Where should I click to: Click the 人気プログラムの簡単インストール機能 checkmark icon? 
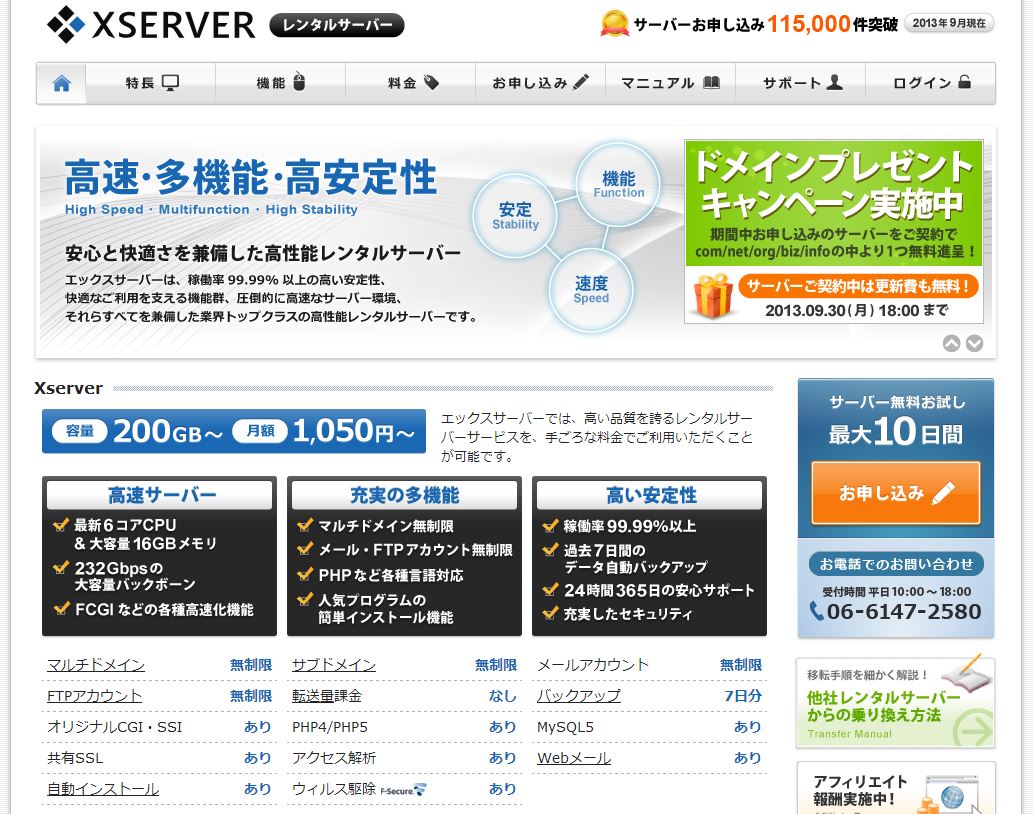tap(305, 599)
